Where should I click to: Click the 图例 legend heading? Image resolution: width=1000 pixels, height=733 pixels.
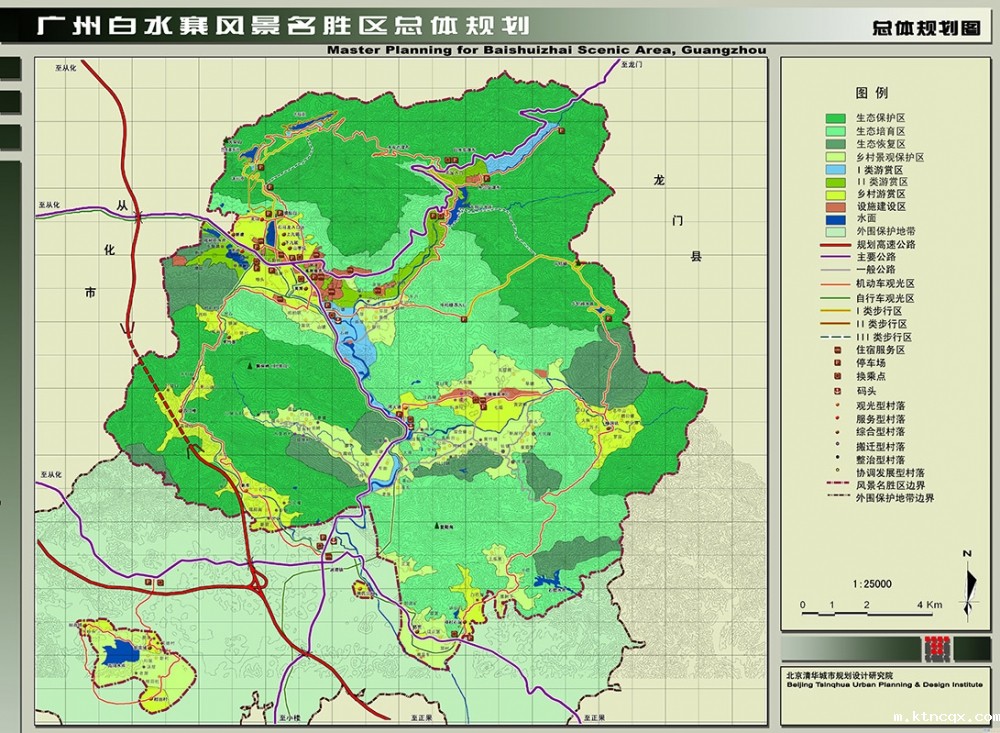click(x=871, y=92)
